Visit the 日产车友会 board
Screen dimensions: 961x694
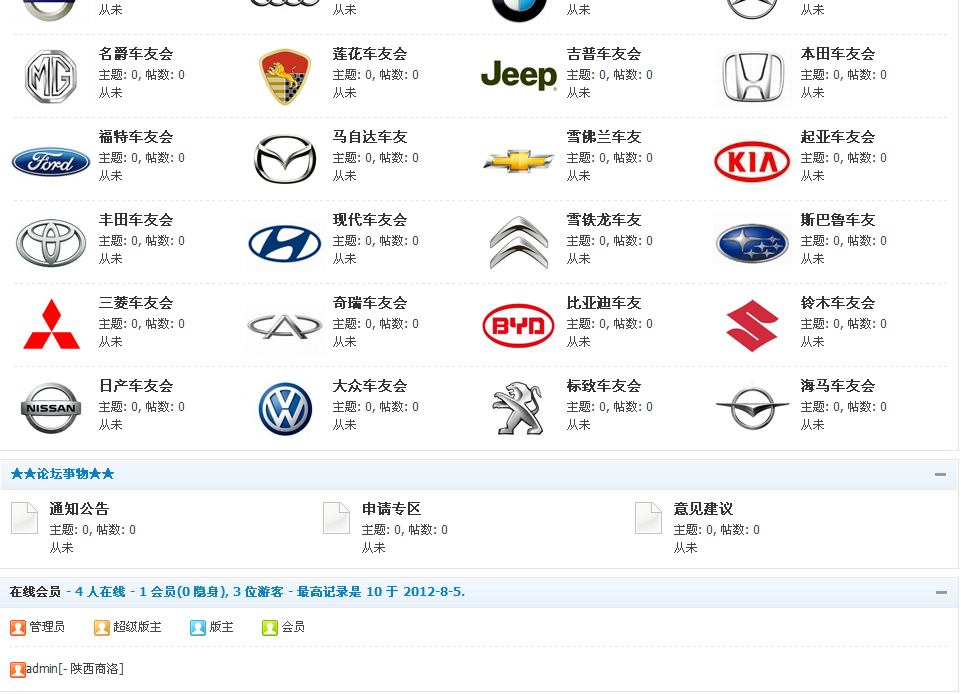click(136, 386)
